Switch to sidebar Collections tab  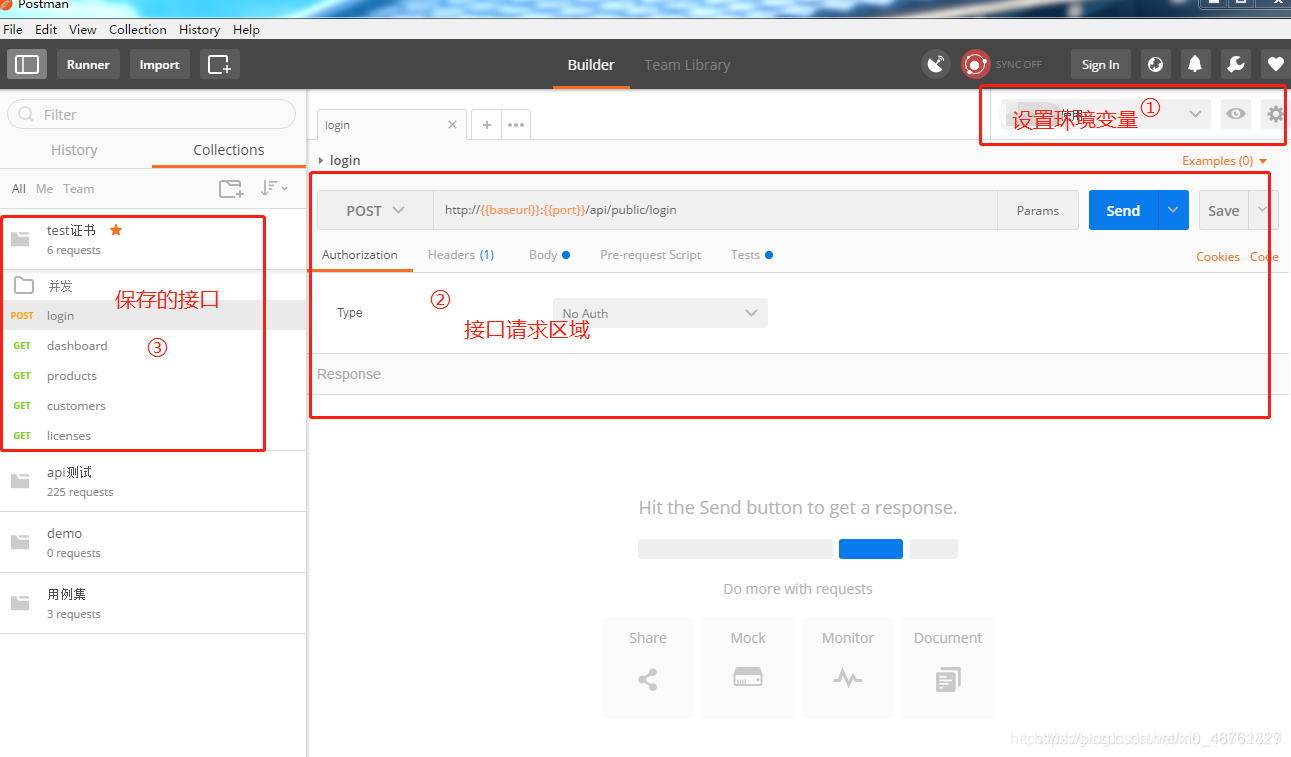point(229,150)
